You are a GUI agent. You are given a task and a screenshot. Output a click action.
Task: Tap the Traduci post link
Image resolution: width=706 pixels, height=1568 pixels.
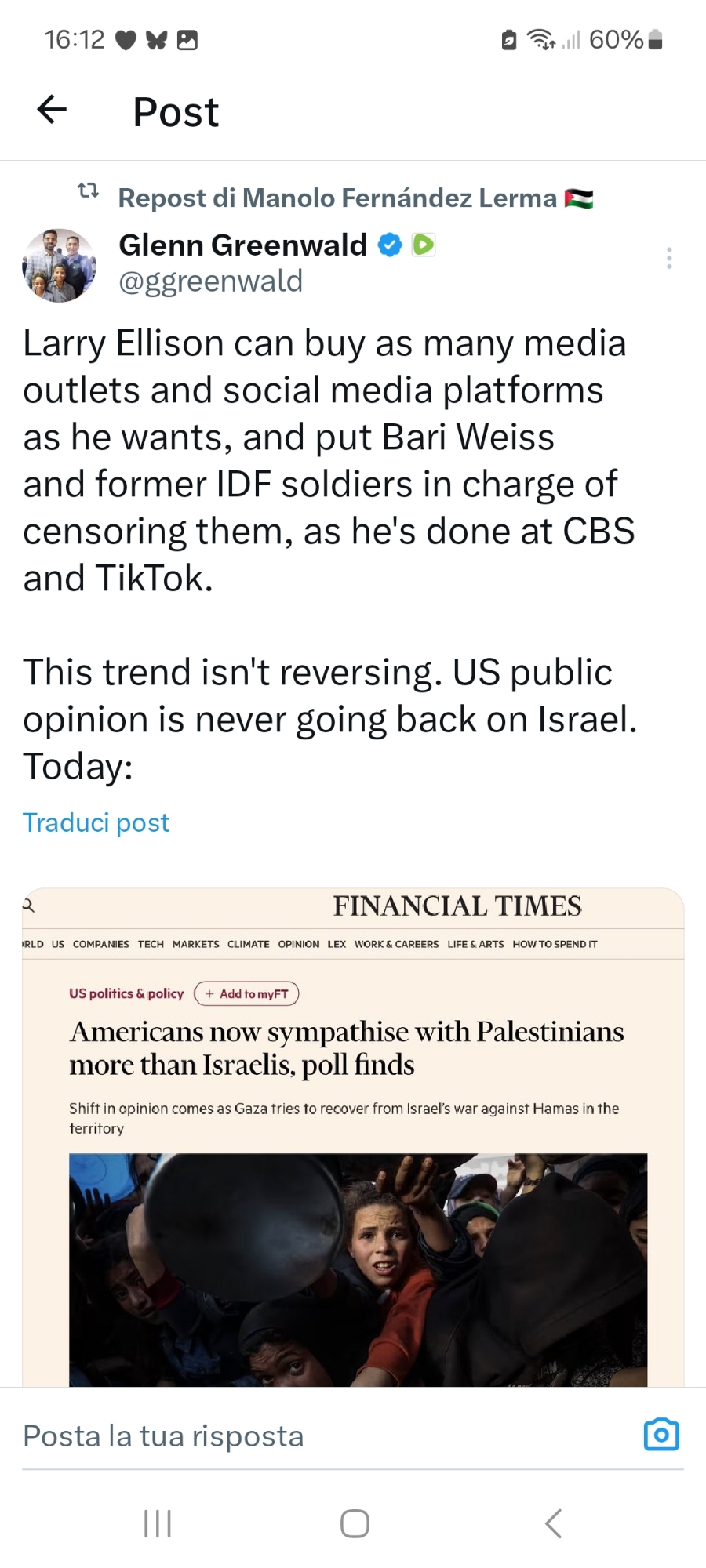point(96,822)
